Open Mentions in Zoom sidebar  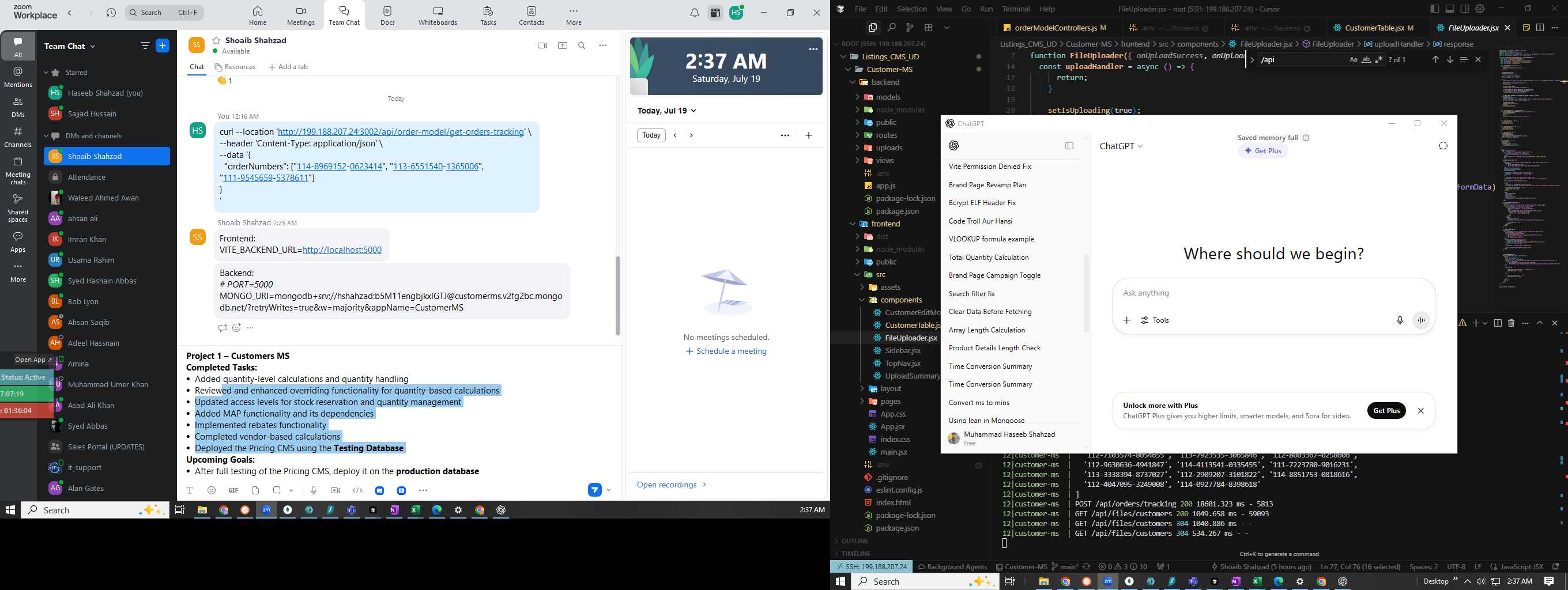tap(18, 77)
